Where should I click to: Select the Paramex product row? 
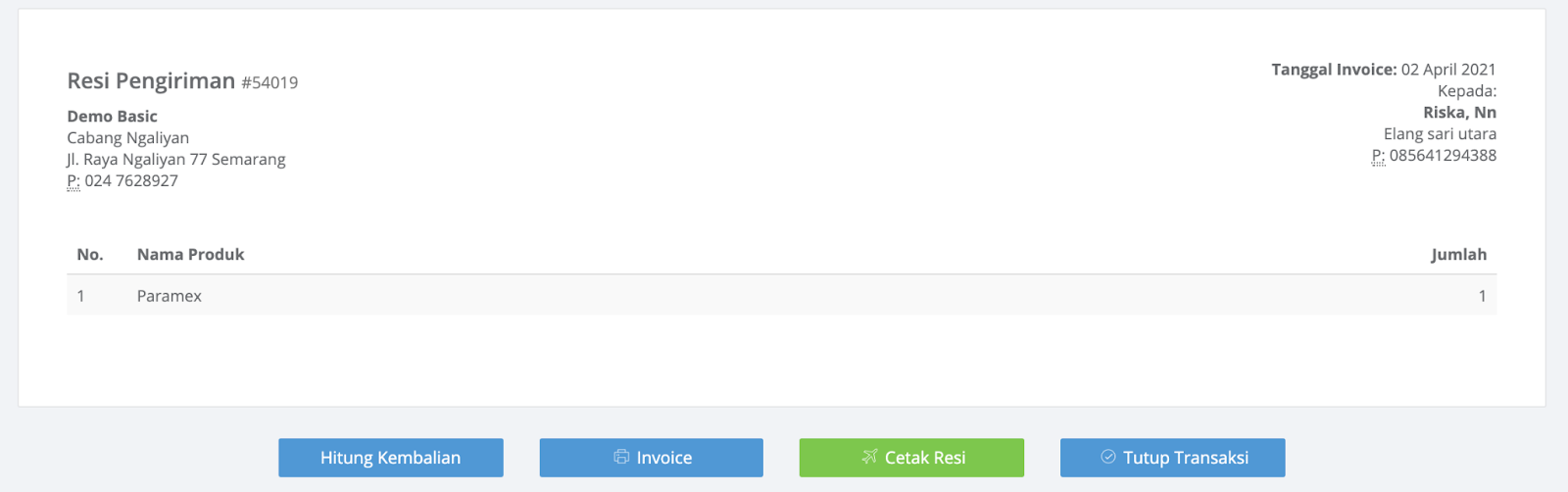(x=782, y=296)
